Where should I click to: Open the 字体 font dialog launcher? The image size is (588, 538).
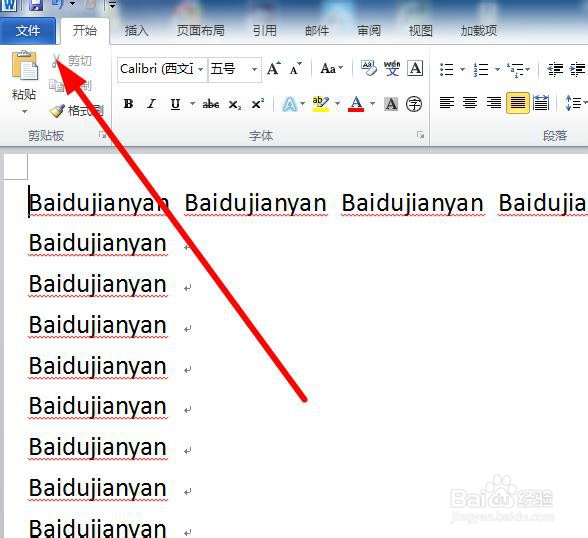420,135
